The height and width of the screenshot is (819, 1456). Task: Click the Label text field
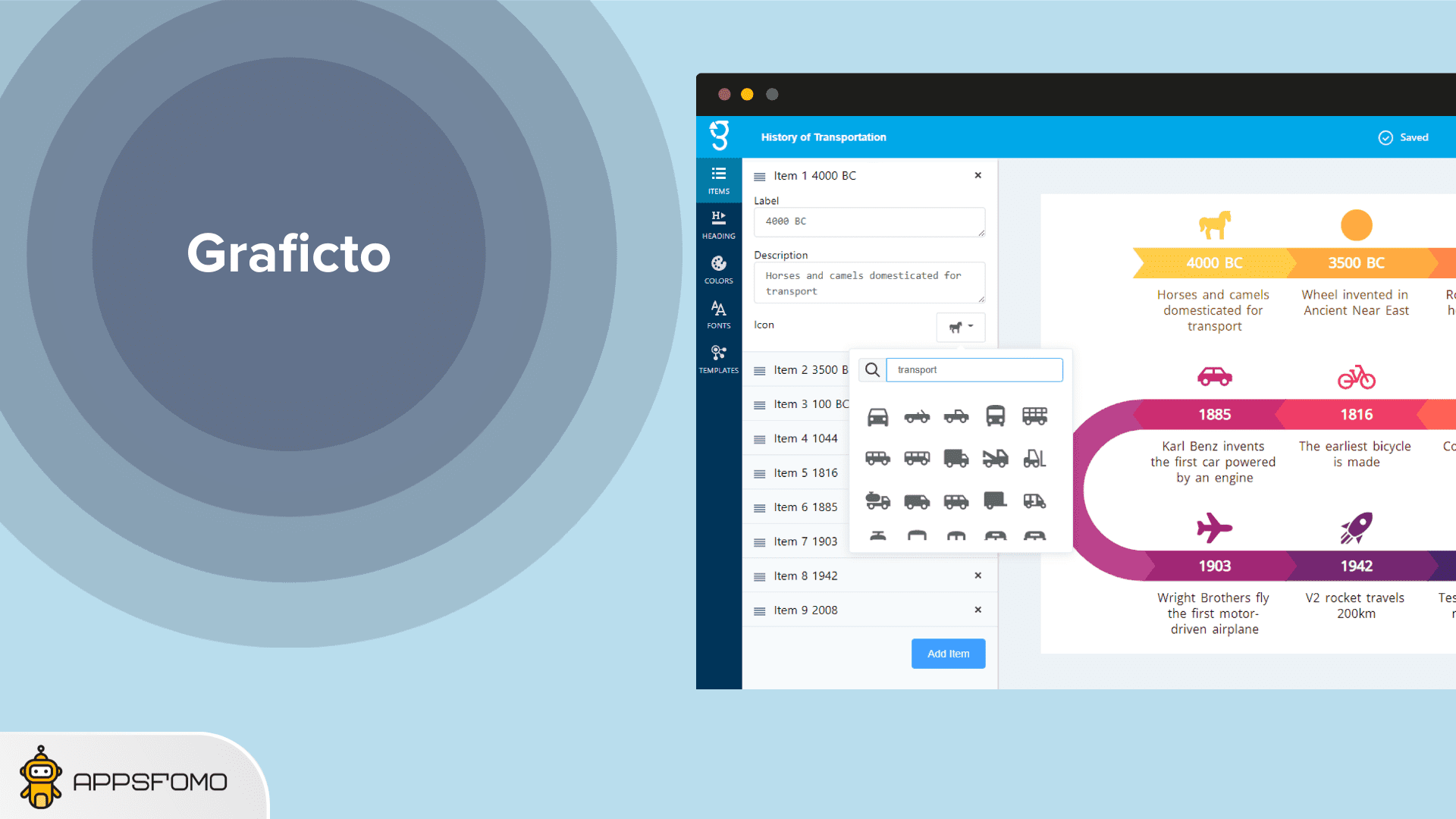[869, 222]
